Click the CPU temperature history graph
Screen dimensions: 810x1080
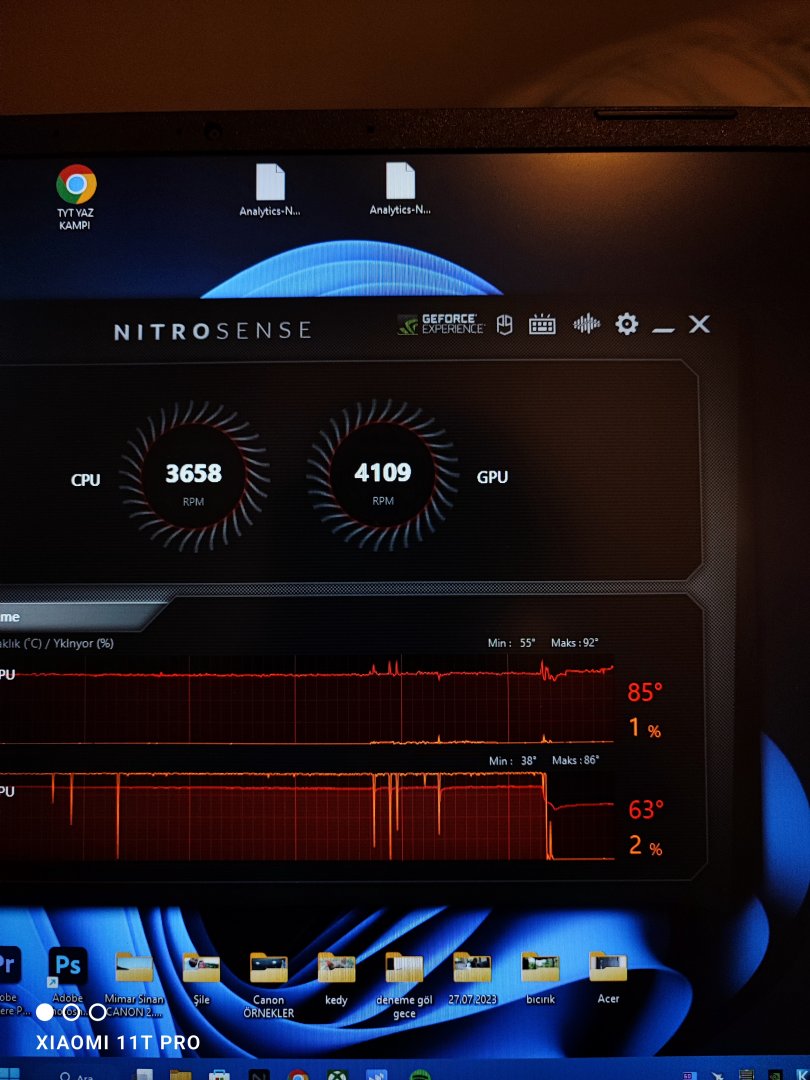click(307, 699)
